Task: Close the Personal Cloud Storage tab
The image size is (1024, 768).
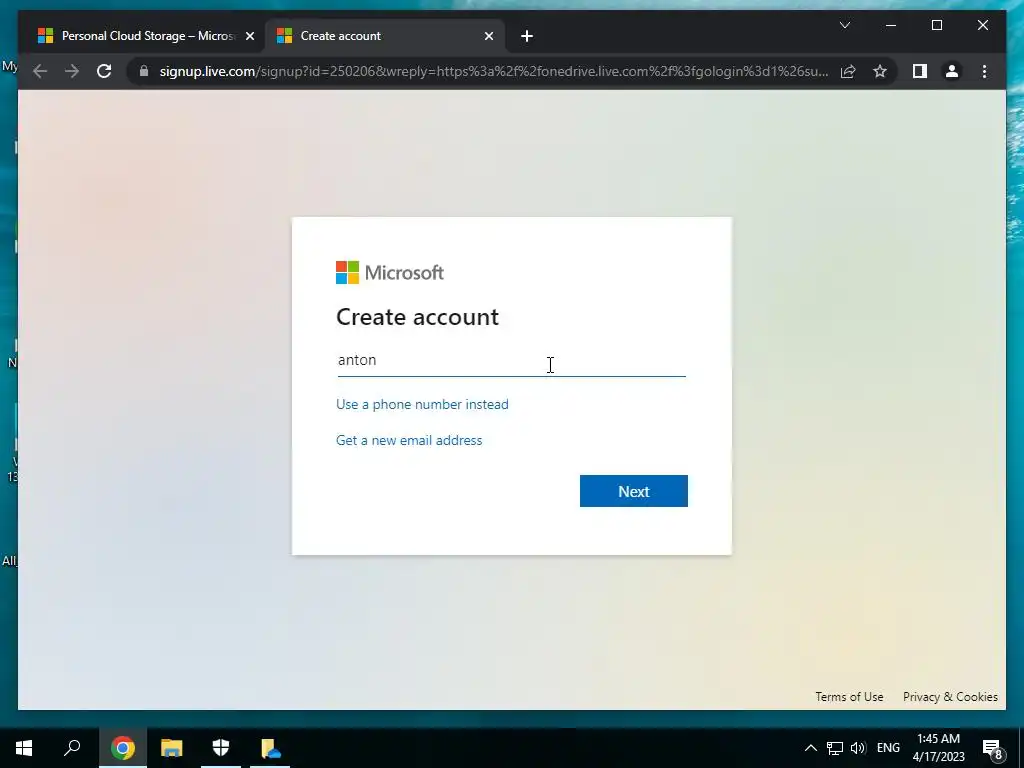Action: point(249,36)
